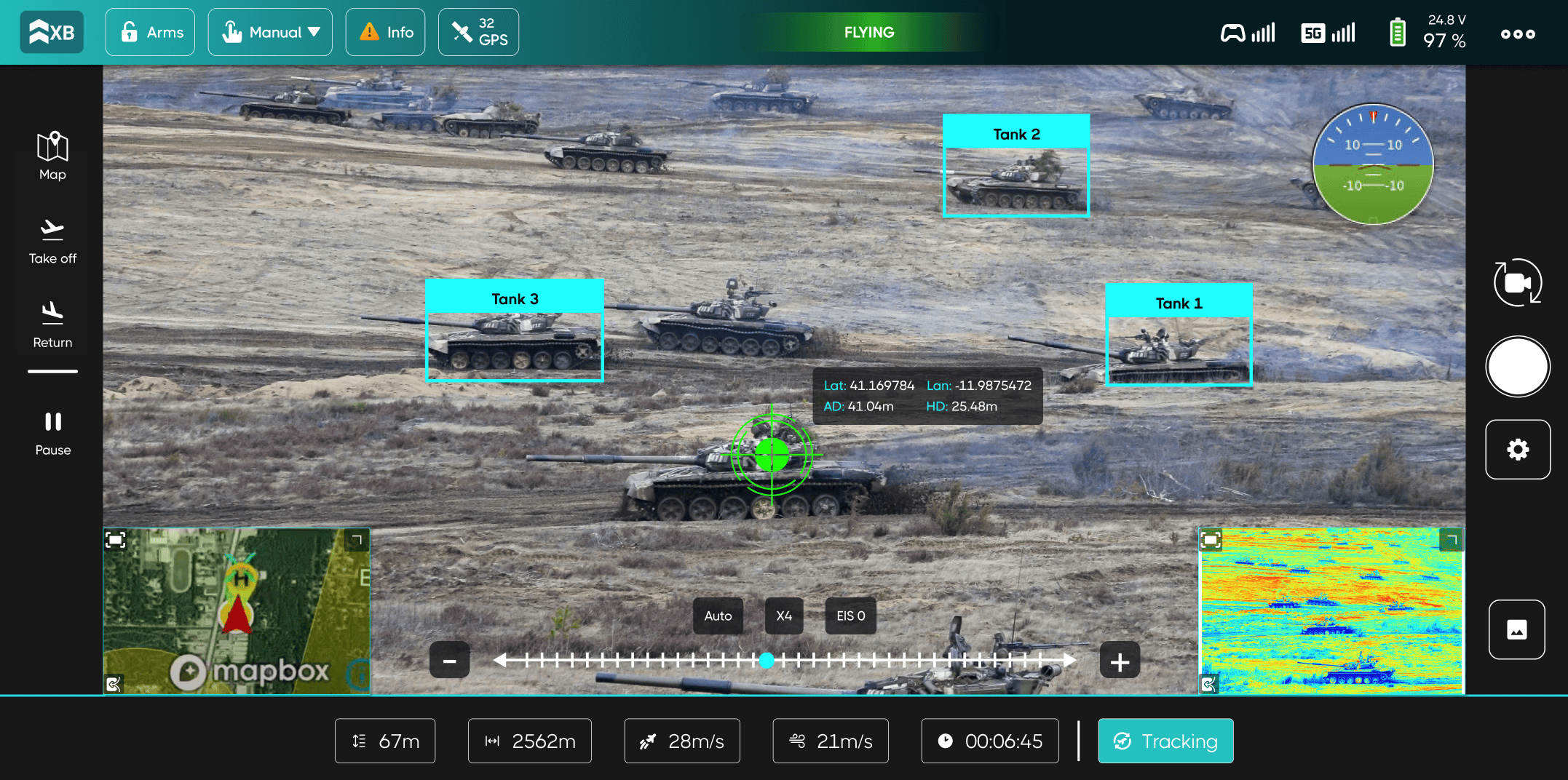Open camera settings gear button
The height and width of the screenshot is (780, 1568).
[1517, 450]
